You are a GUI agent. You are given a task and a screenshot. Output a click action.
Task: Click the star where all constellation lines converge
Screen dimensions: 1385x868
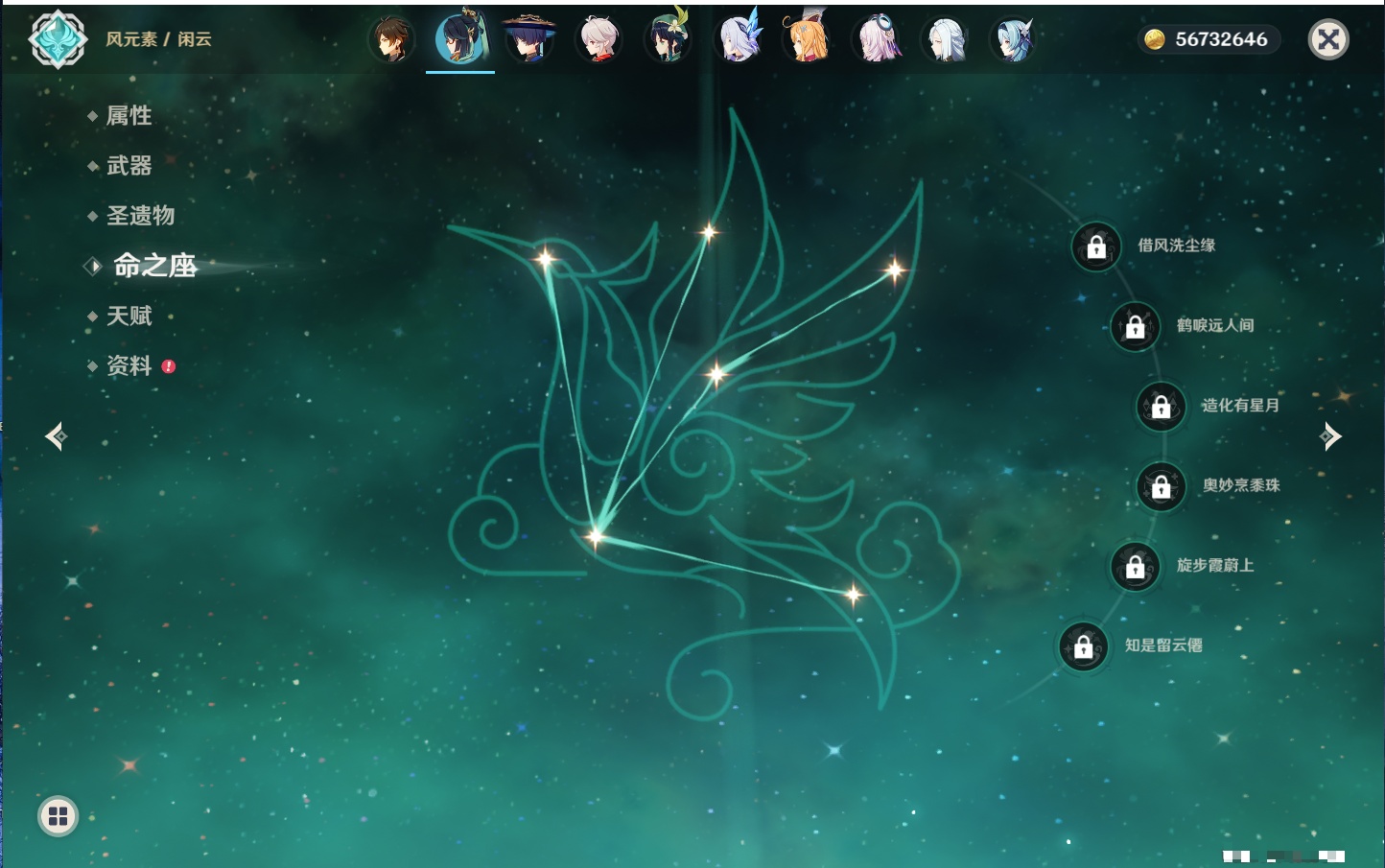point(596,535)
